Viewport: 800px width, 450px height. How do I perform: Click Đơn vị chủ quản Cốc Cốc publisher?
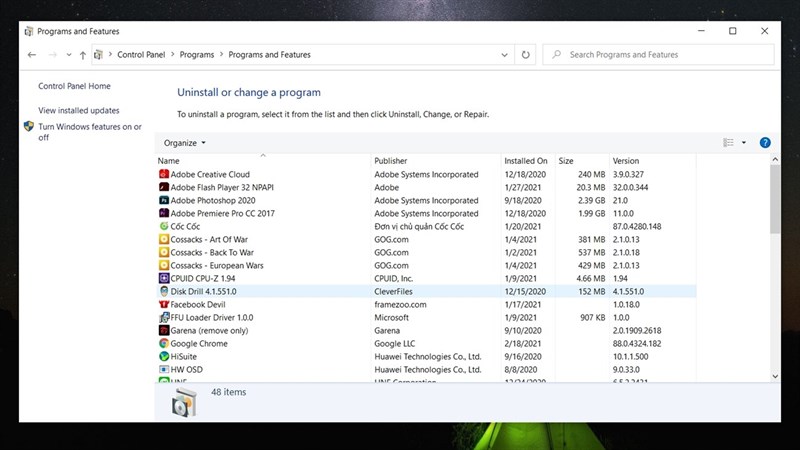click(x=419, y=227)
